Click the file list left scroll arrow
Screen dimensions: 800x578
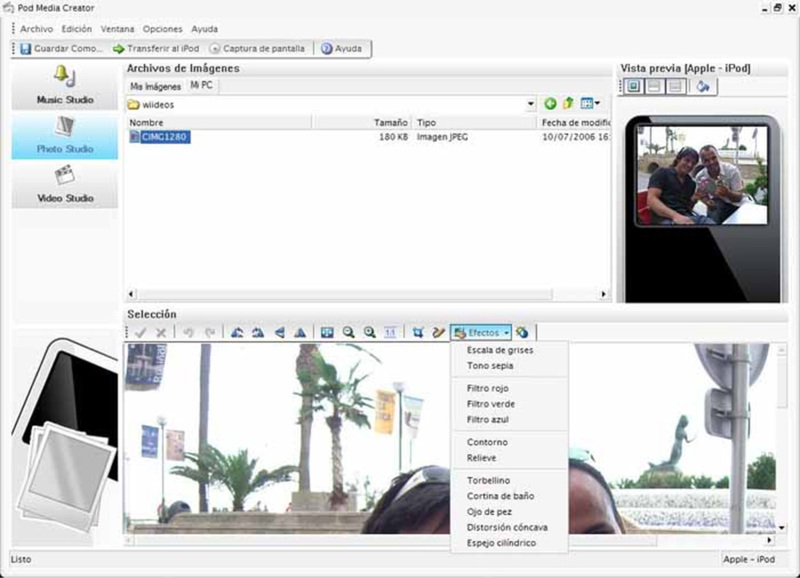pos(131,294)
